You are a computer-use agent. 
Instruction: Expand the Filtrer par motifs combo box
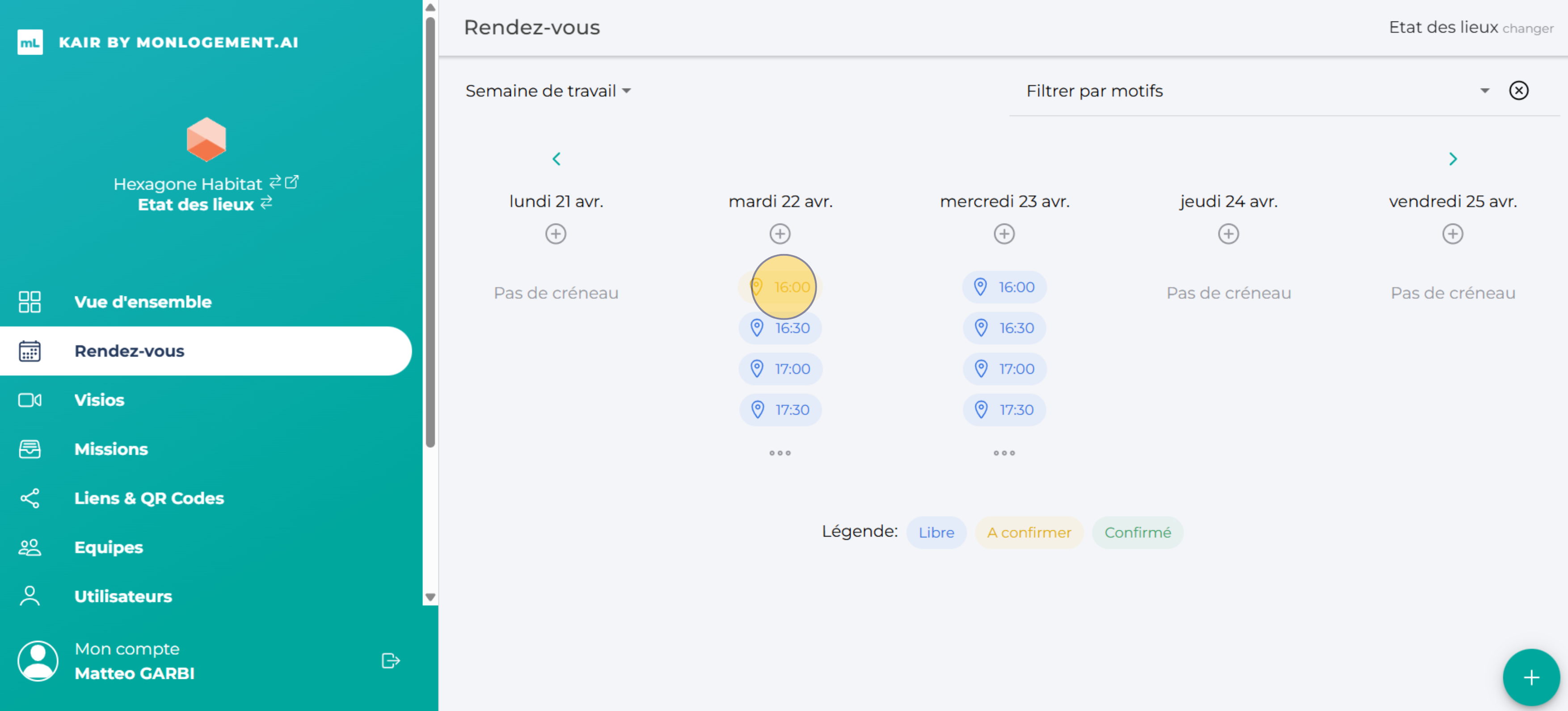(x=1254, y=91)
